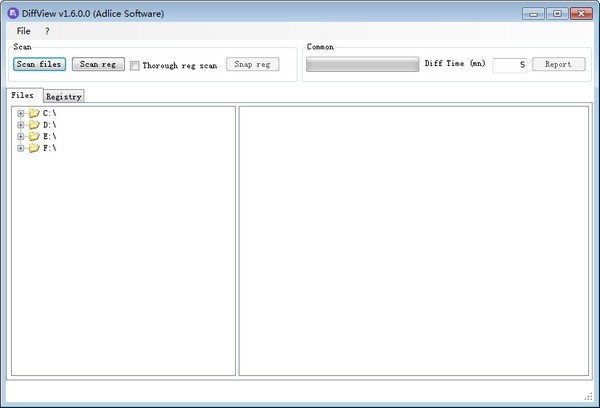Click the Diff Time minutes input field

click(509, 65)
